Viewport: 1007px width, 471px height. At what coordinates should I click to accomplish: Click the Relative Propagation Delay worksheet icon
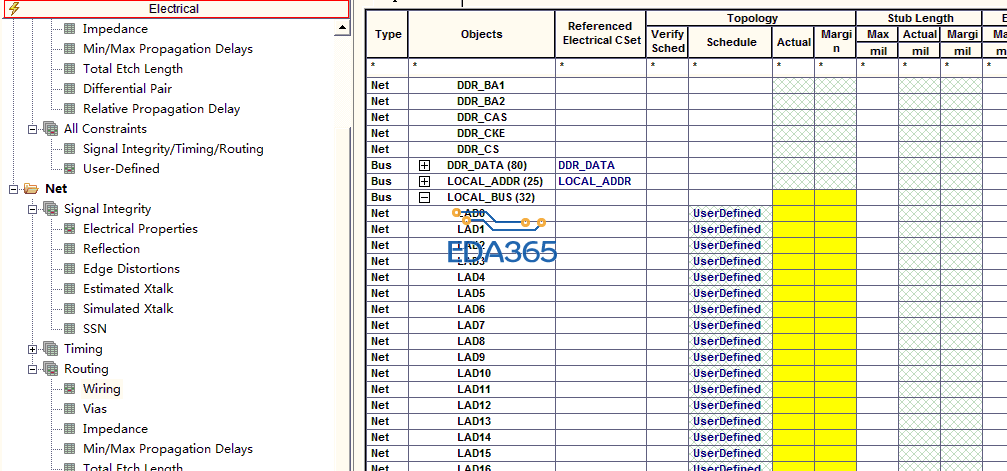[70, 109]
